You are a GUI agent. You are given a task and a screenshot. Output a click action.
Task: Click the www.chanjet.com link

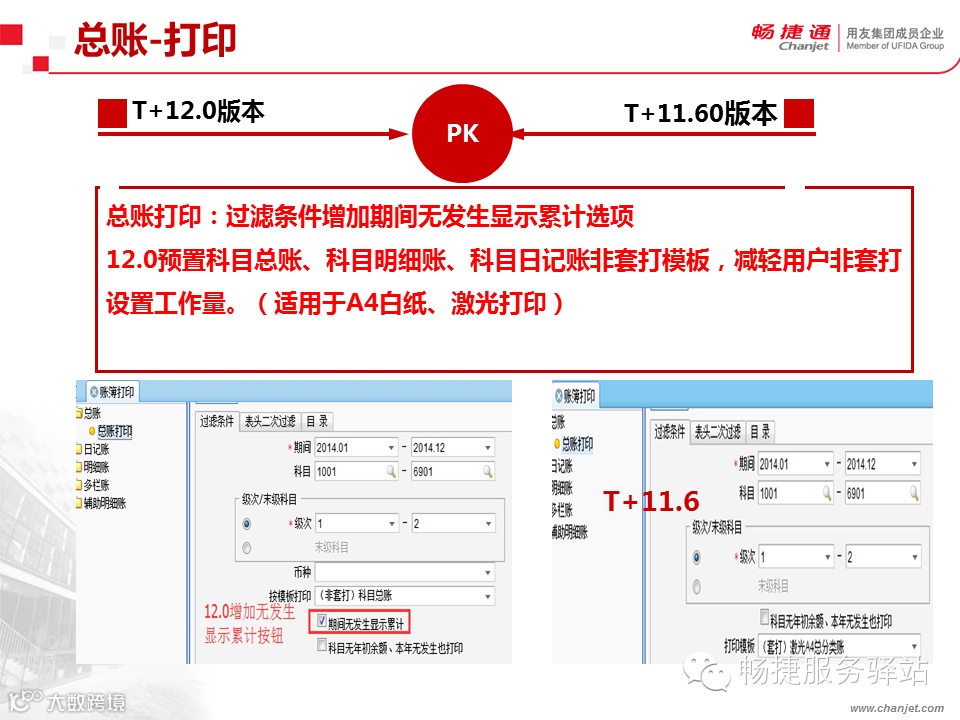pos(897,708)
